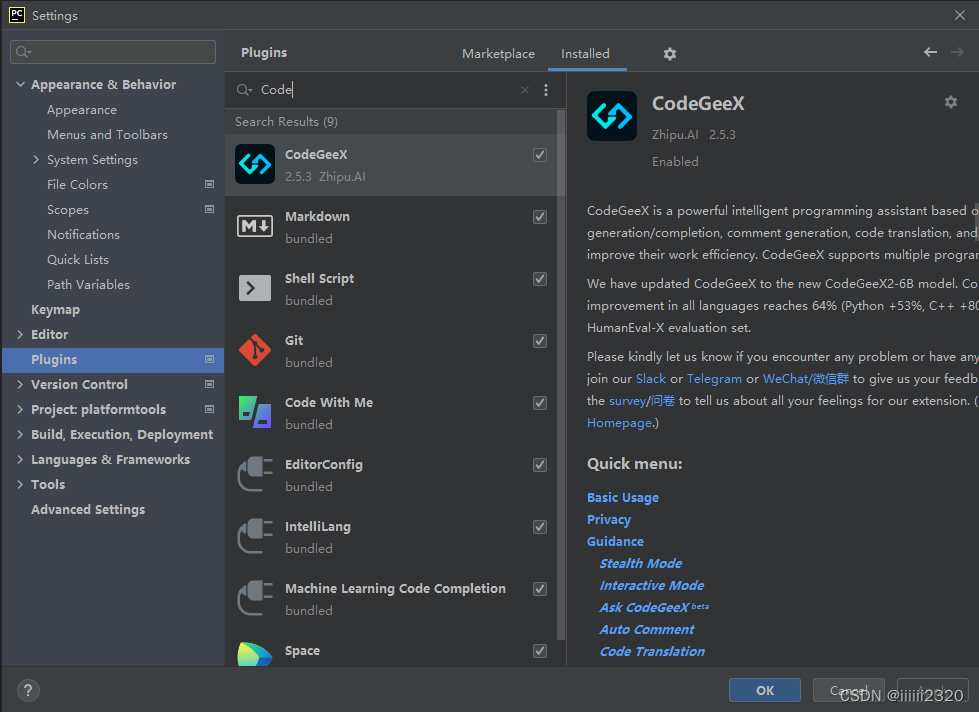
Task: Click the Space plugin icon
Action: (255, 654)
